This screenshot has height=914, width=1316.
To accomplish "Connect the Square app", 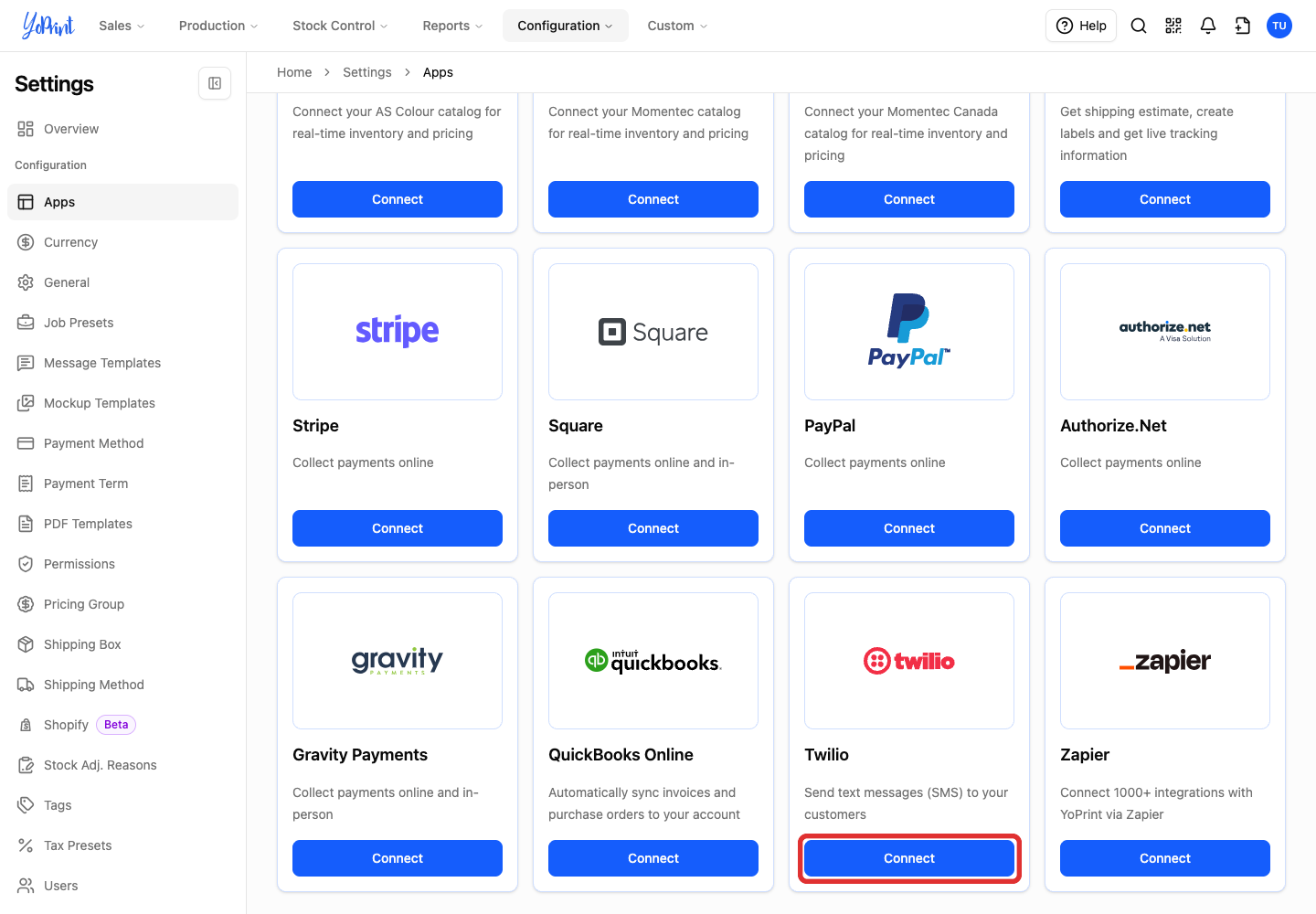I will (x=653, y=528).
